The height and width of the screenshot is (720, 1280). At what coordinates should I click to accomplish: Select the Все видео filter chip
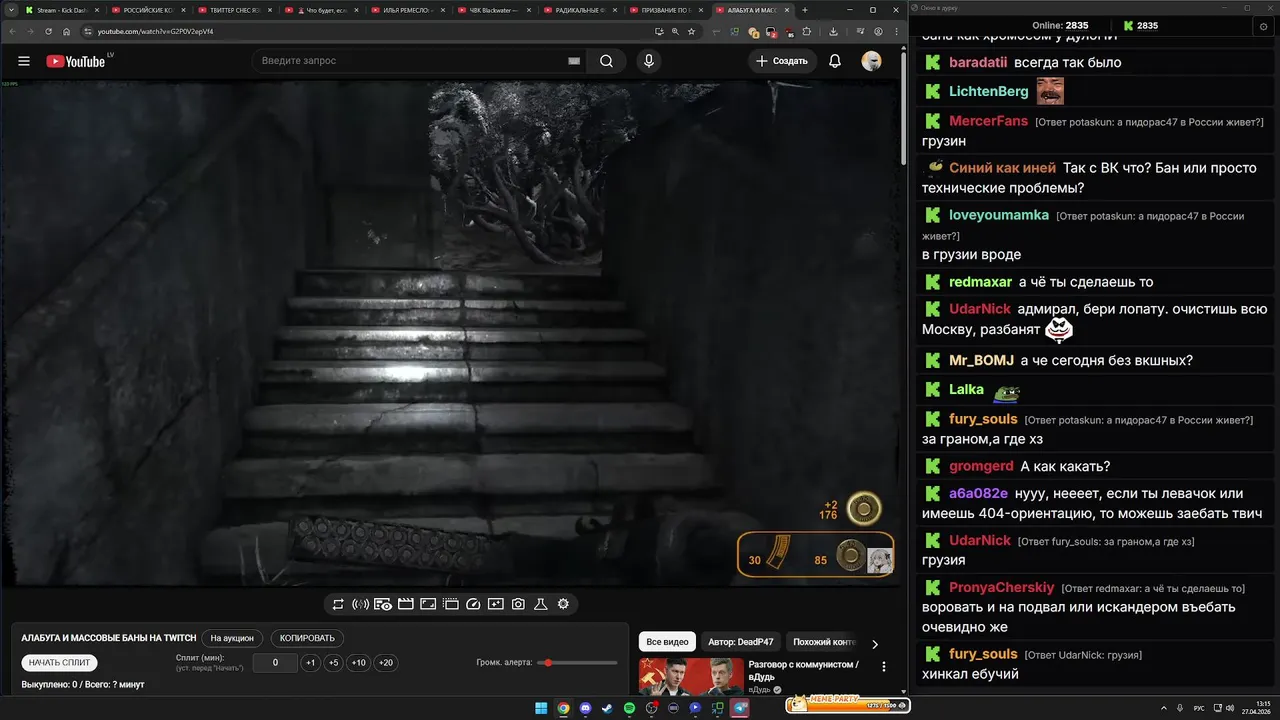click(x=667, y=642)
